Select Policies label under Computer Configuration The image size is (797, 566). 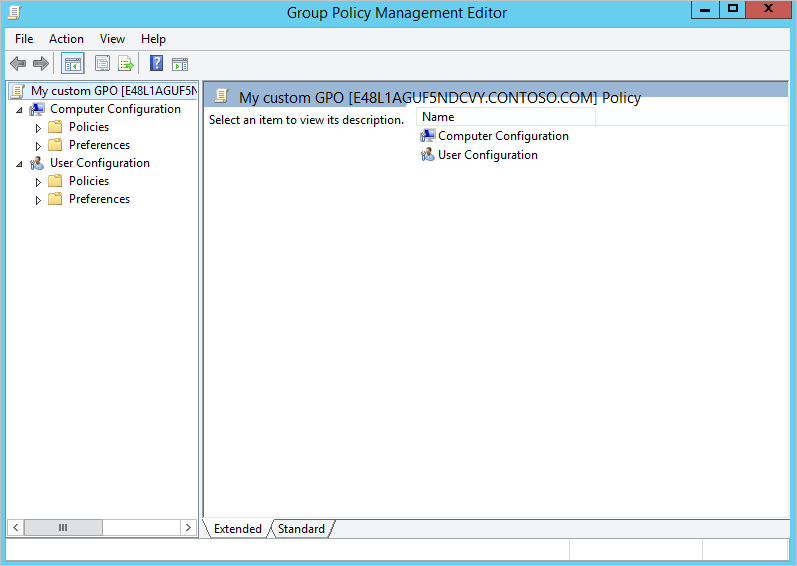click(x=89, y=127)
